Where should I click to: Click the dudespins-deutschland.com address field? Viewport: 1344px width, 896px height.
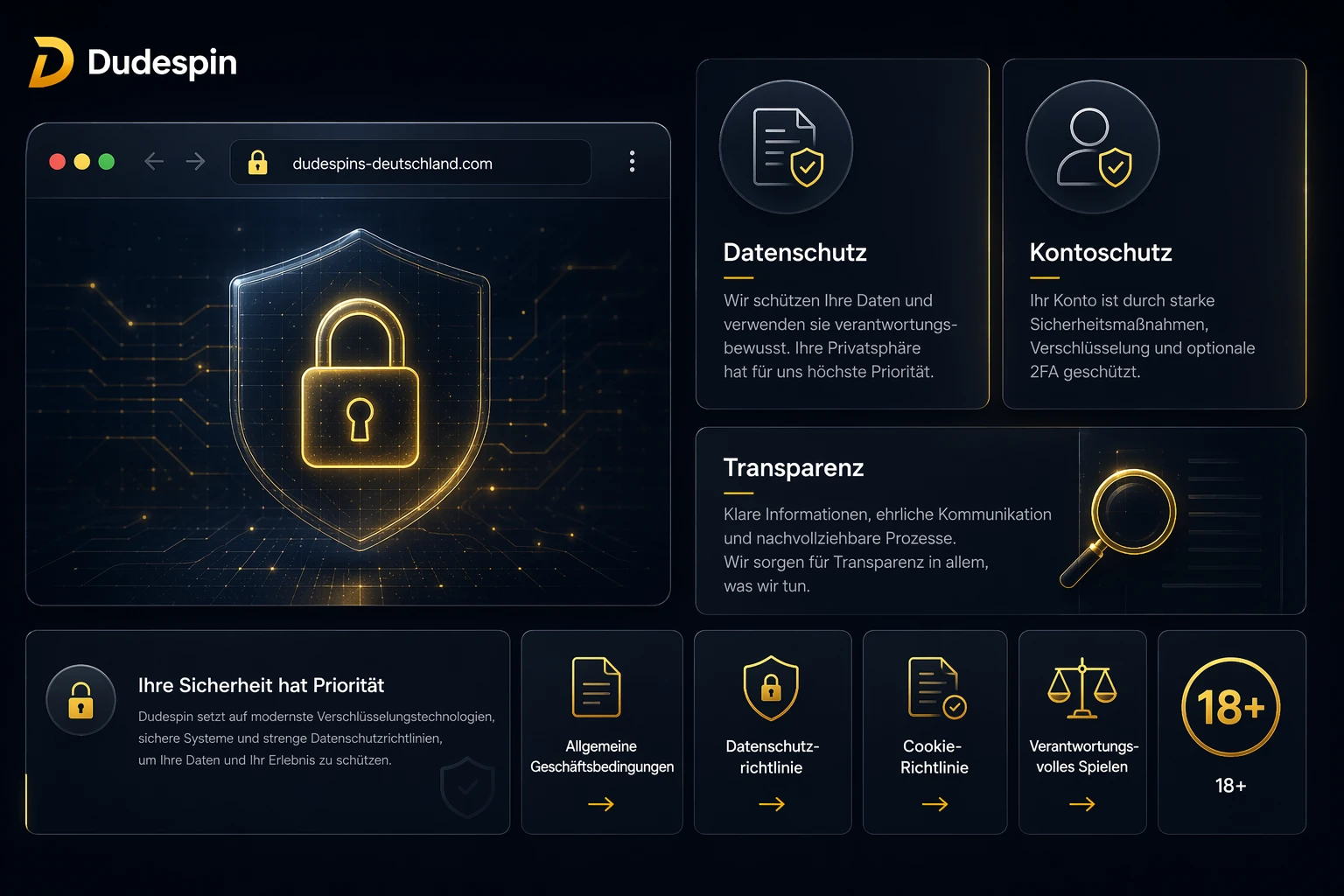tap(410, 163)
